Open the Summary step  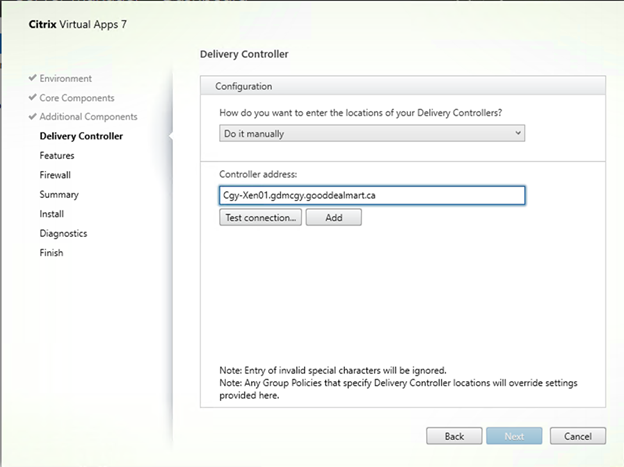coord(59,195)
